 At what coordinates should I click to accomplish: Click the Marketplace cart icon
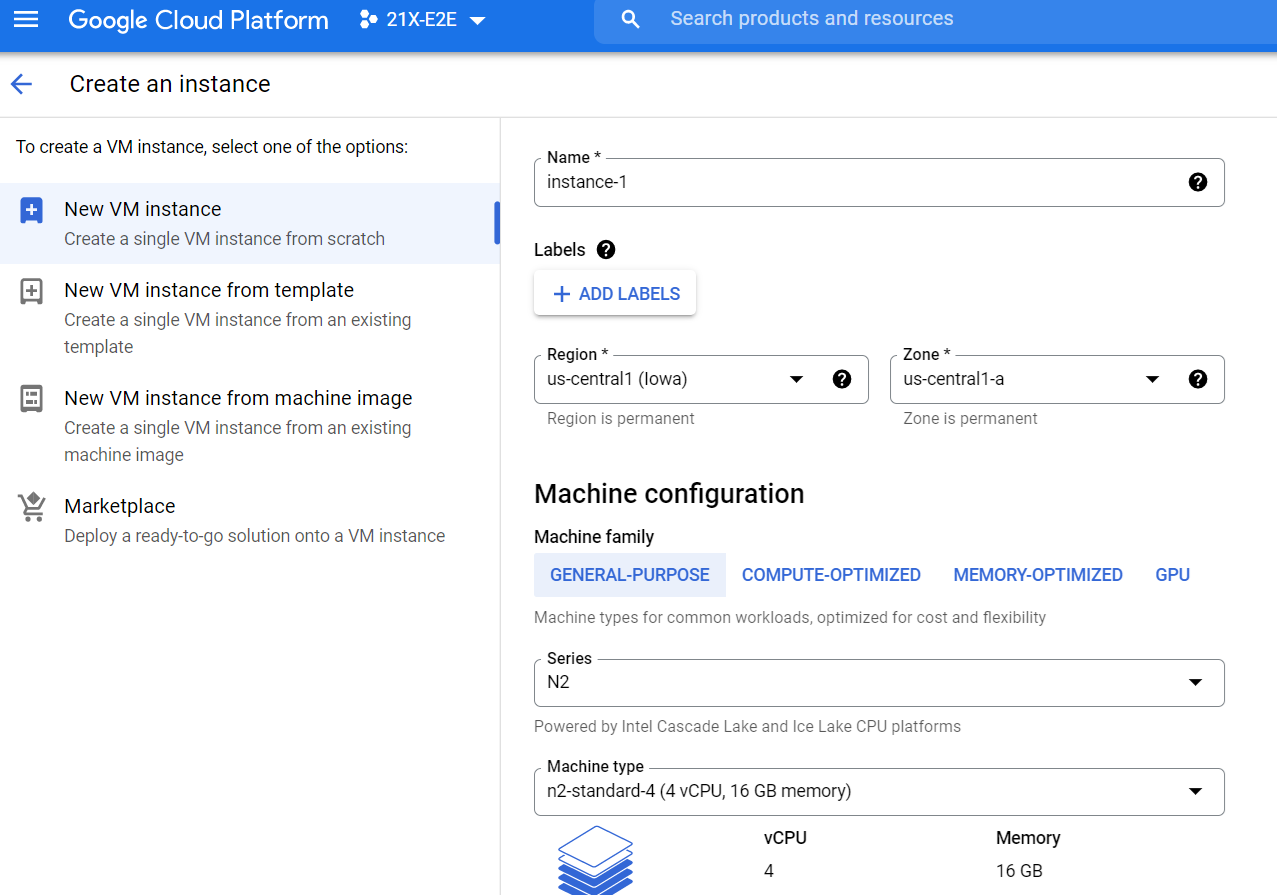point(32,507)
